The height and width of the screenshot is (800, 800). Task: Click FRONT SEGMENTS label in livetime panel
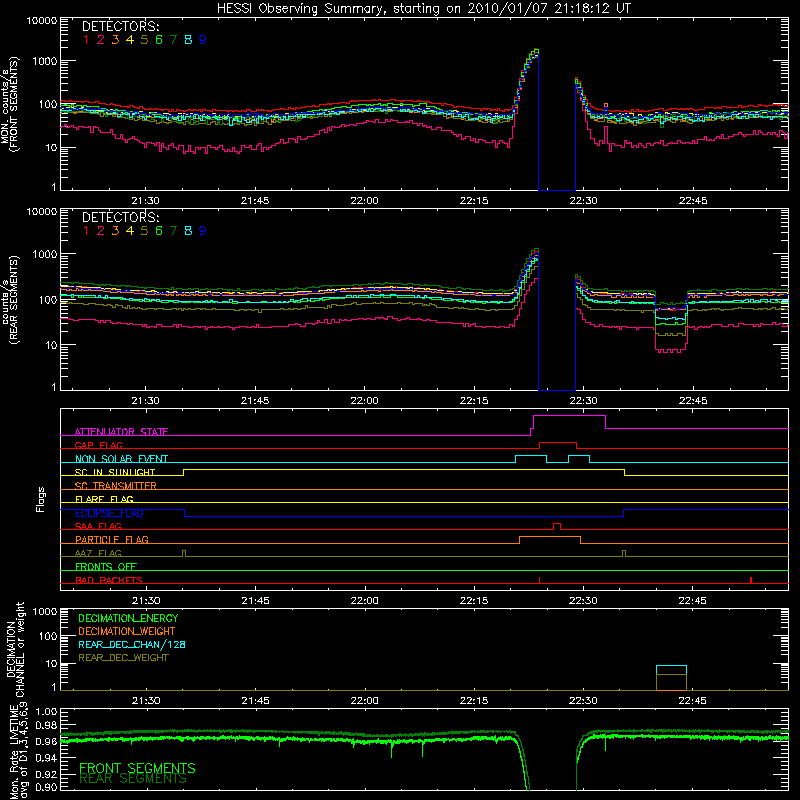coord(137,768)
